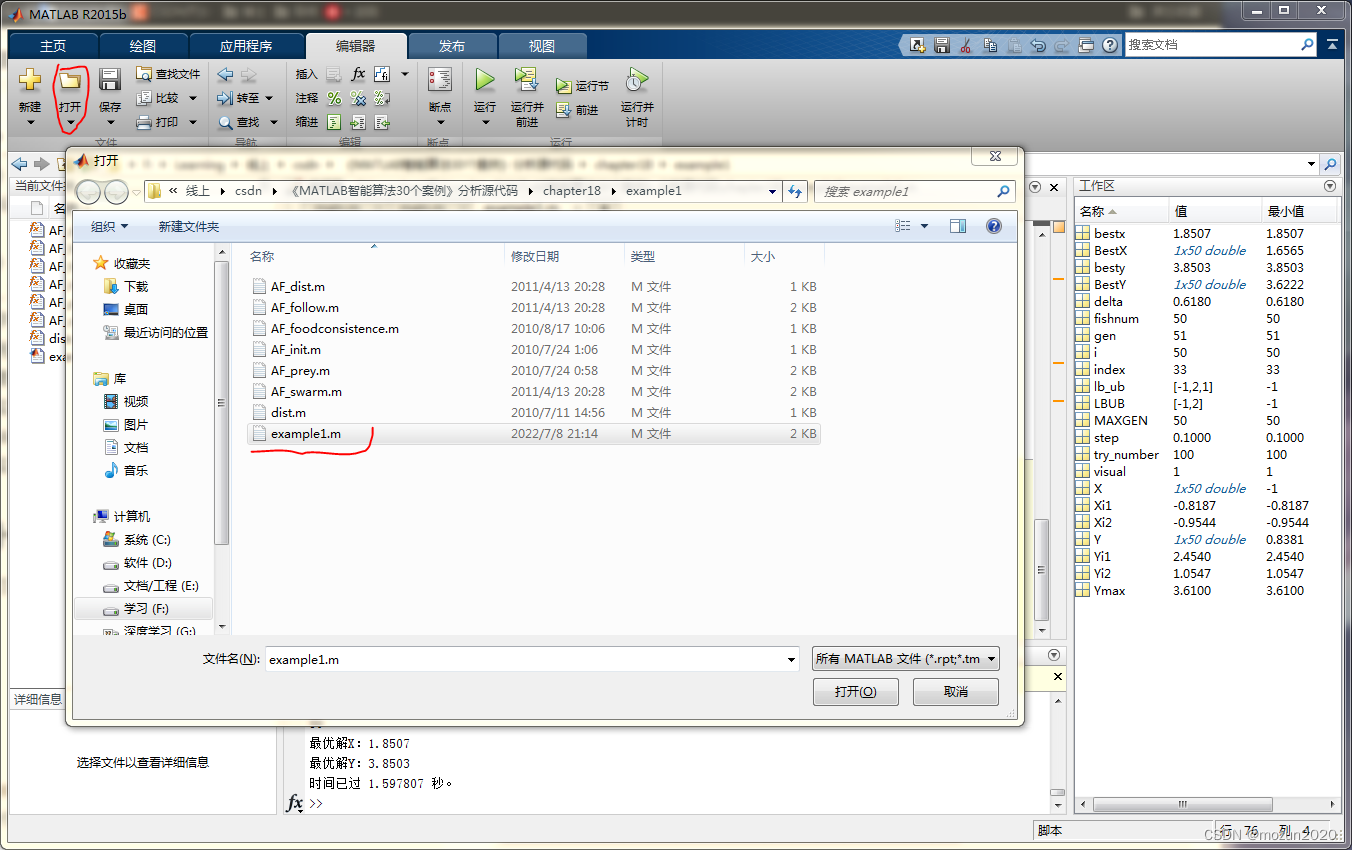Screen dimensions: 1352x850
Task: Click the uncomment % icon with blue x
Action: pyautogui.click(x=358, y=98)
